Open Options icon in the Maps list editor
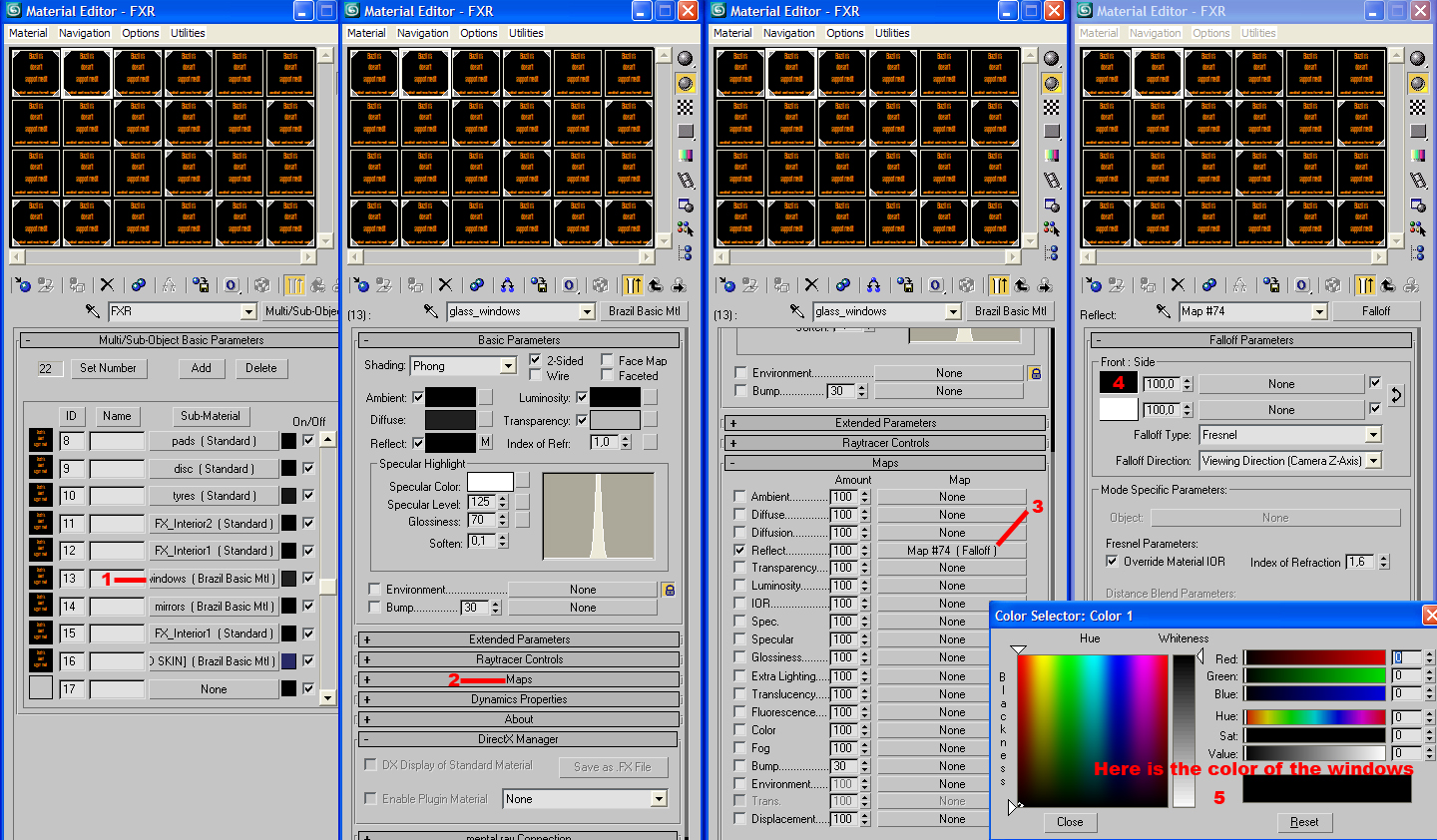This screenshot has height=840, width=1437. 1052,205
